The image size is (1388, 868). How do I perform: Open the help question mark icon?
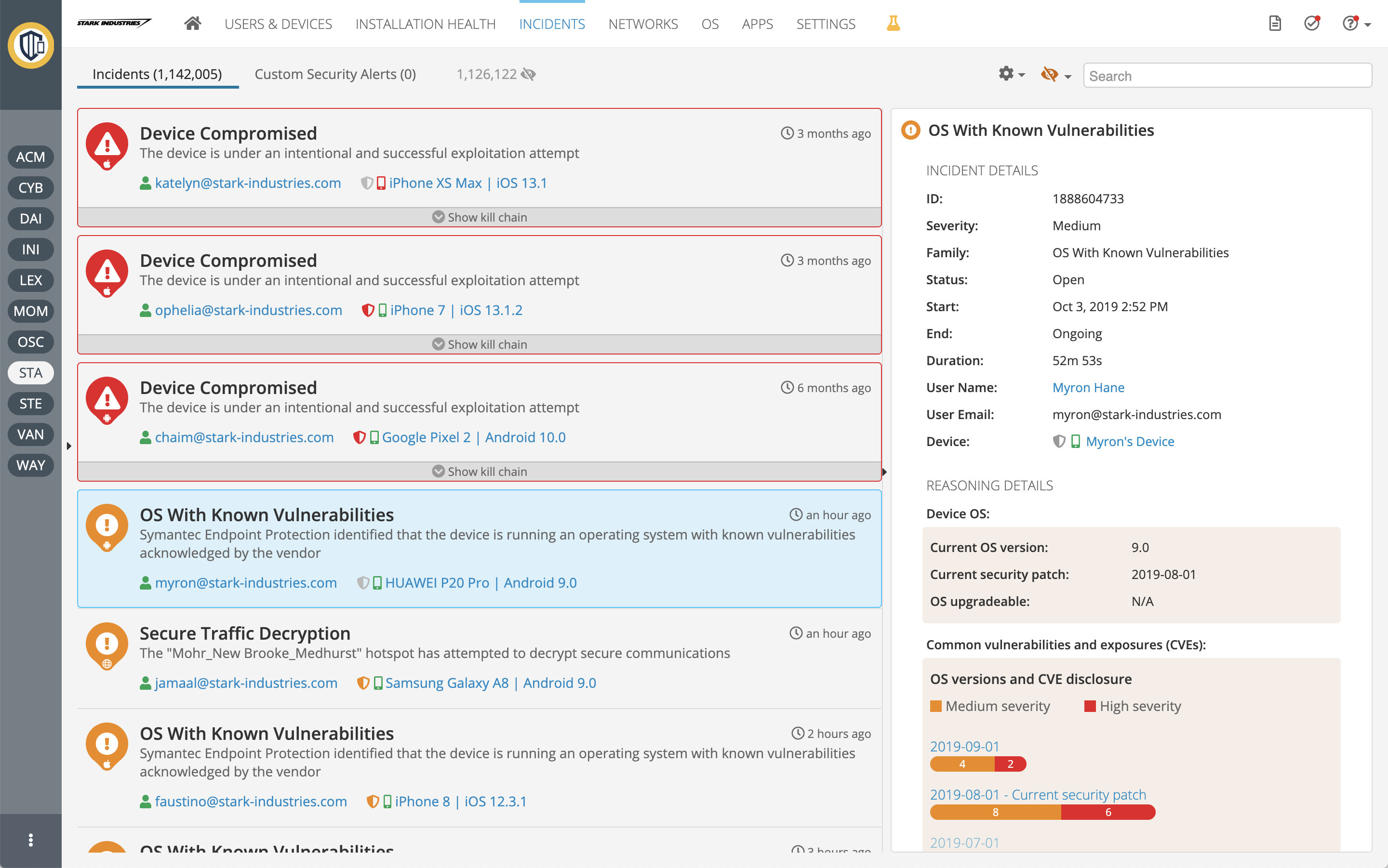[x=1351, y=24]
